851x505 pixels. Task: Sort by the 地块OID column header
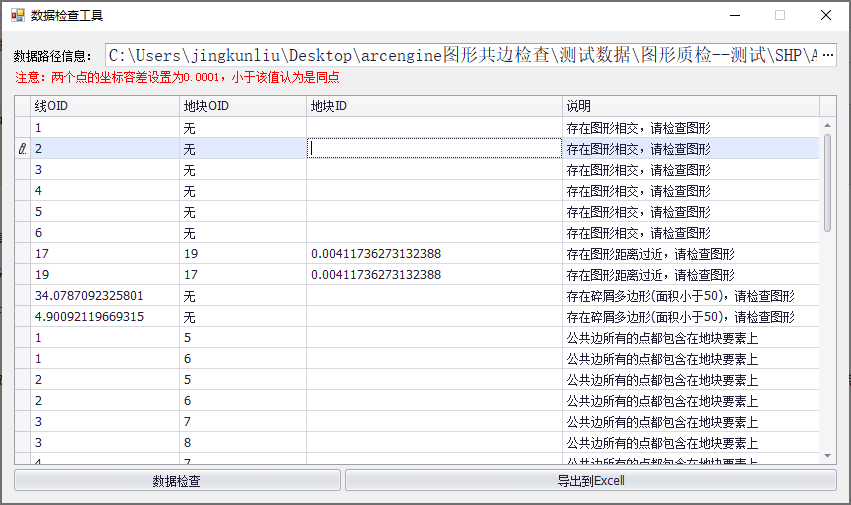(243, 106)
